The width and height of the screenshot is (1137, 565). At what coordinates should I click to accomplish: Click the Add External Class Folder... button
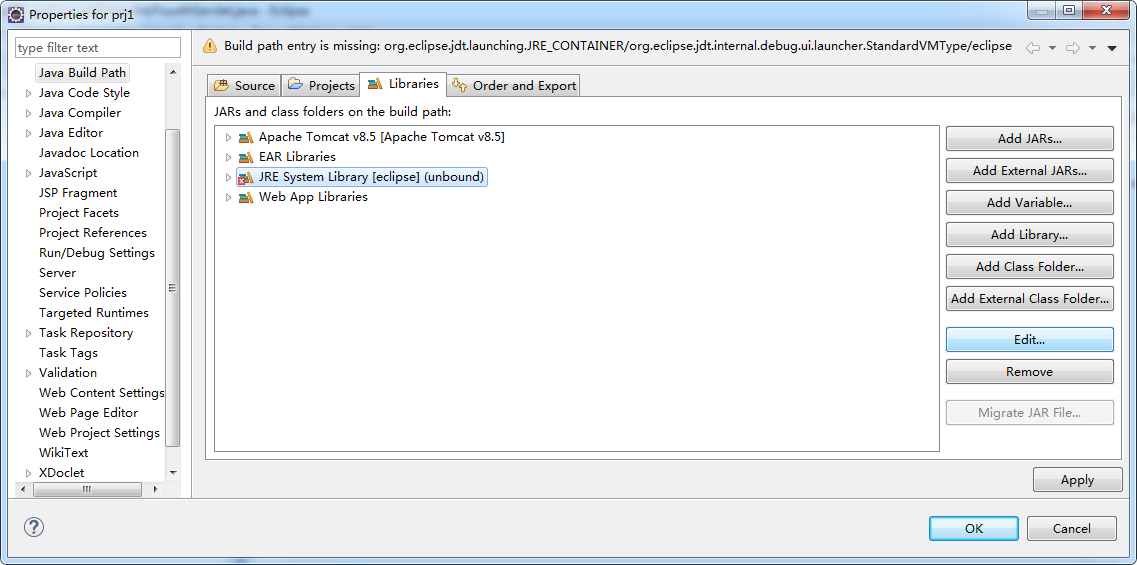coord(1029,299)
